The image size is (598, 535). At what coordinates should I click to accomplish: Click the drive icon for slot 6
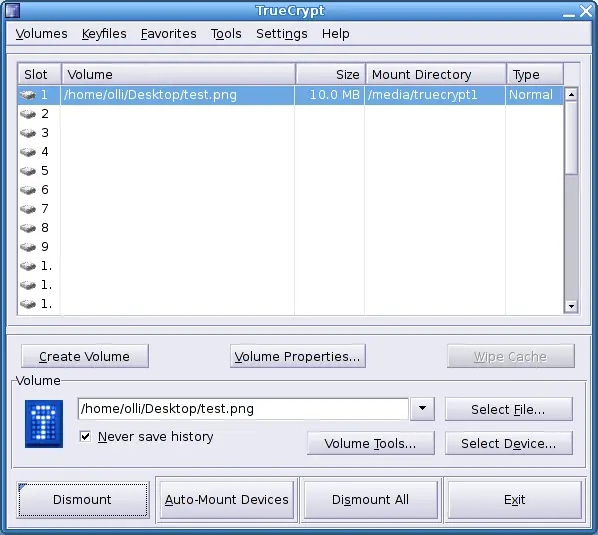click(28, 190)
